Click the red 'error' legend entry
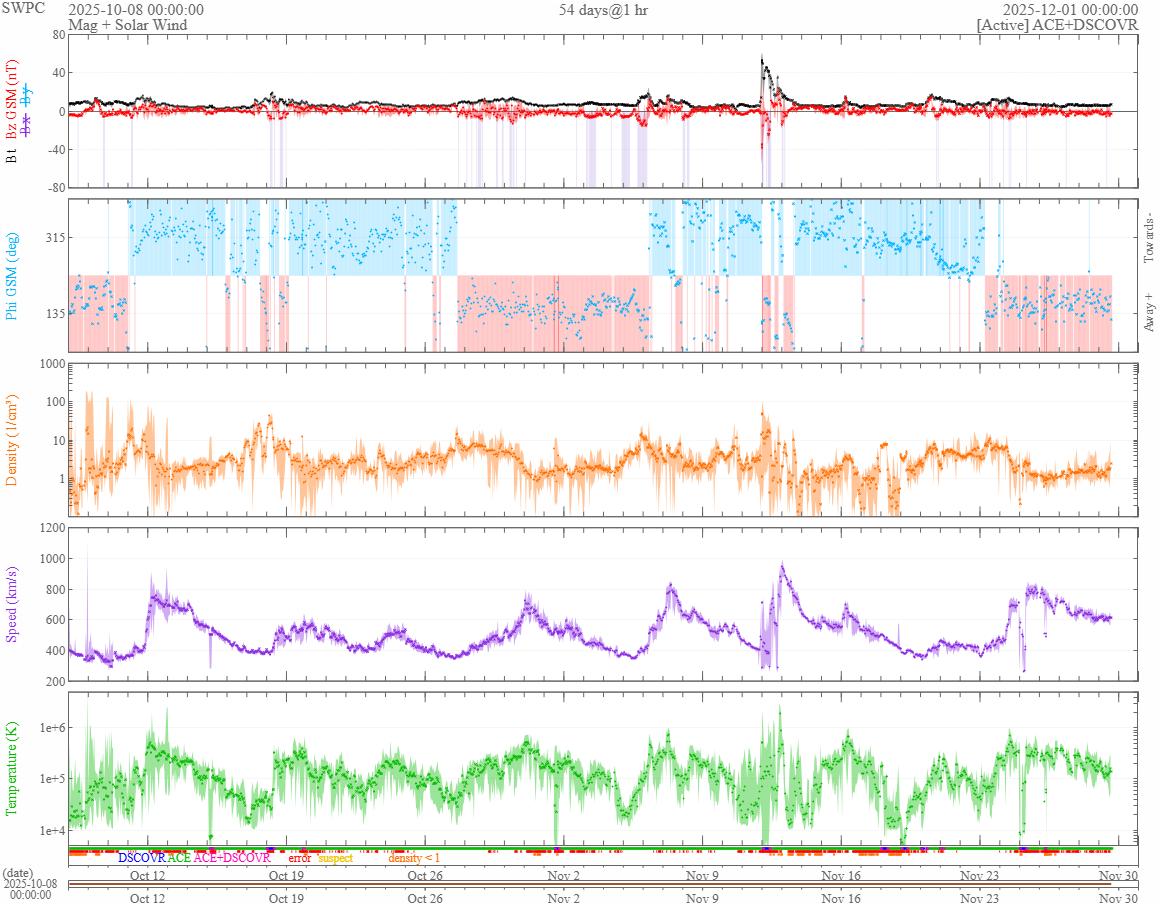Image resolution: width=1158 pixels, height=905 pixels. pos(299,858)
